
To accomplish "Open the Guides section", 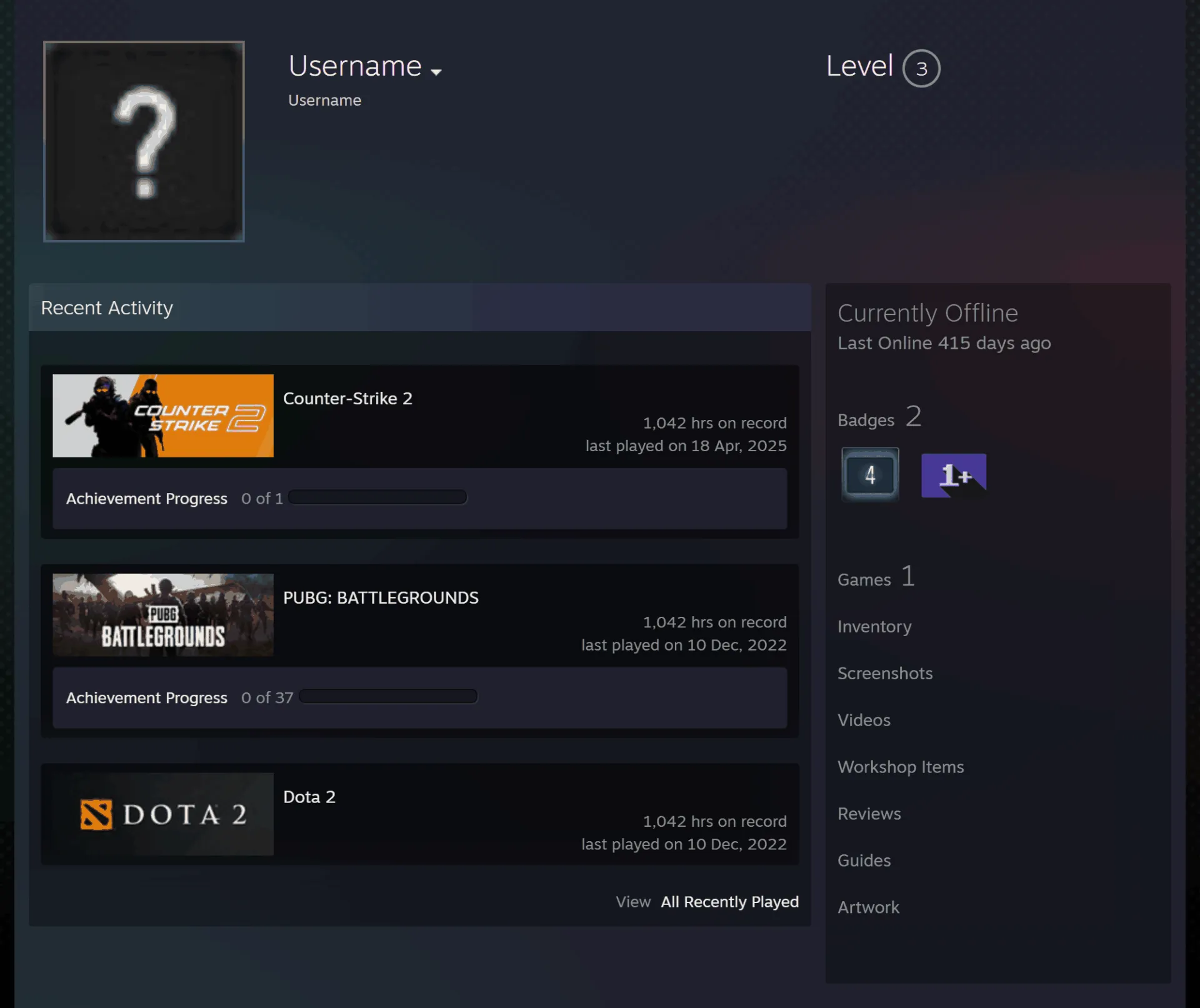I will point(864,861).
